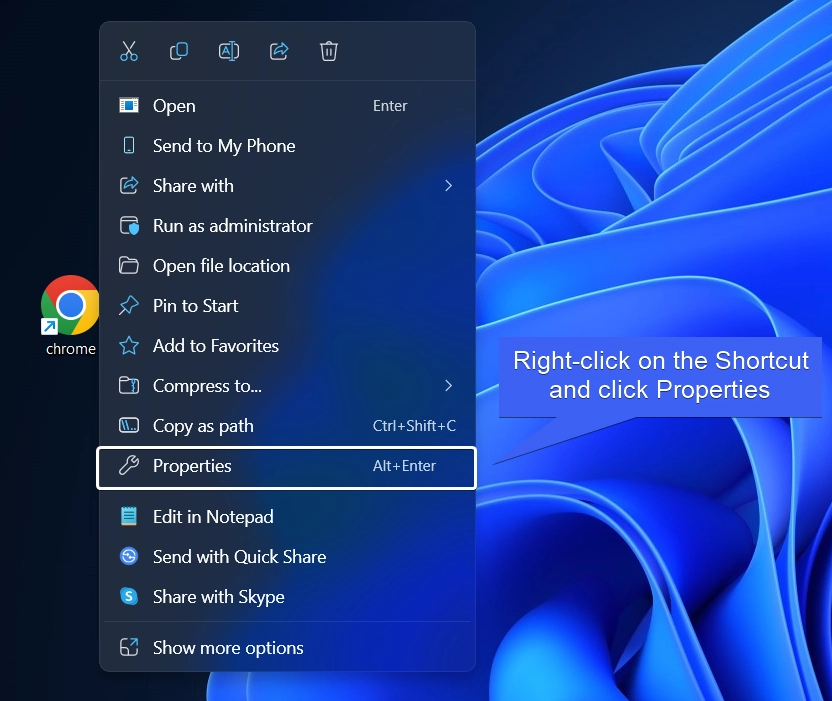Click the chrome desktop shortcut icon
The height and width of the screenshot is (701, 832).
click(70, 305)
